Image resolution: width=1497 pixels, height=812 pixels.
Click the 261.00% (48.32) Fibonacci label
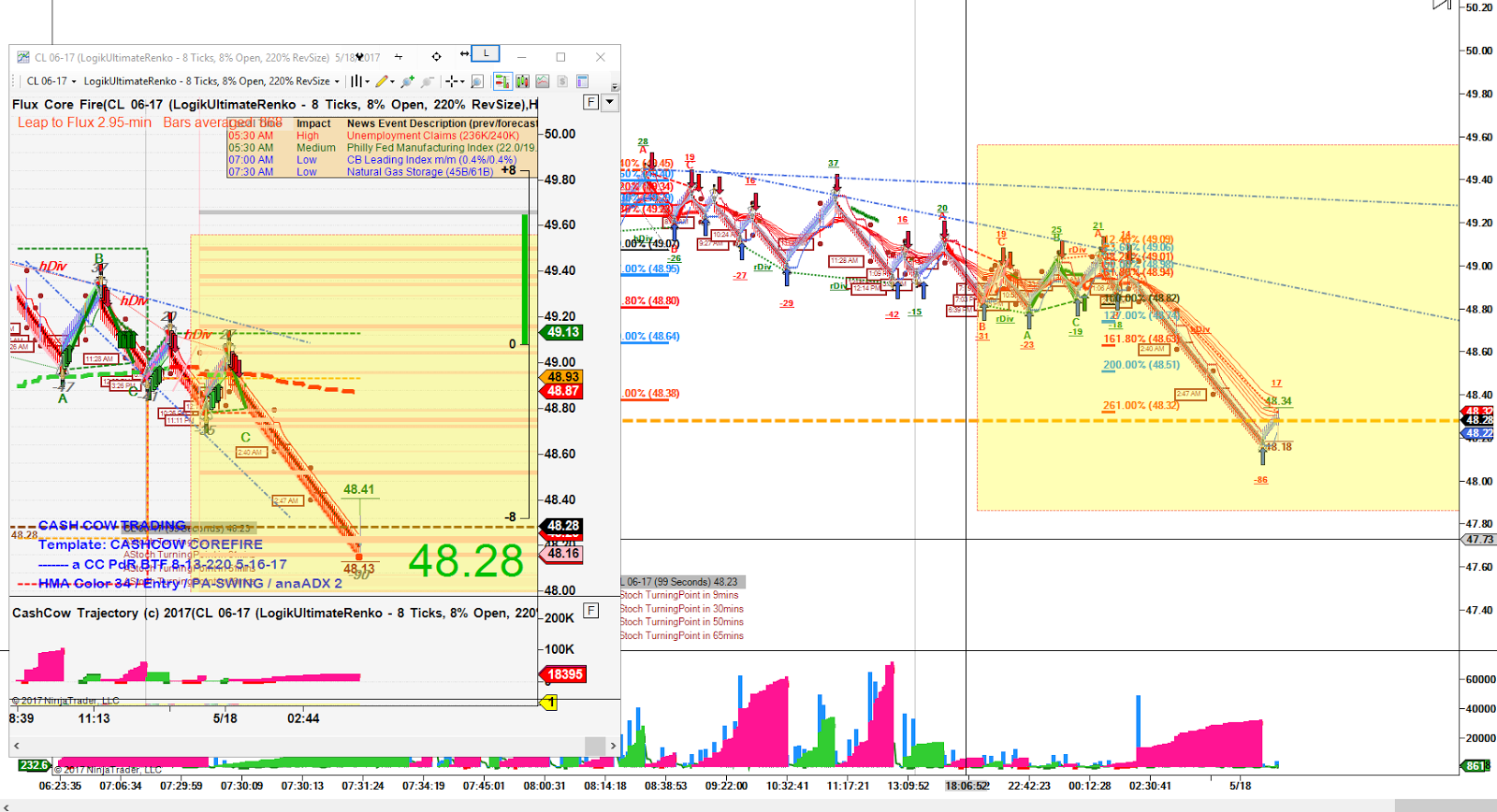[1141, 406]
